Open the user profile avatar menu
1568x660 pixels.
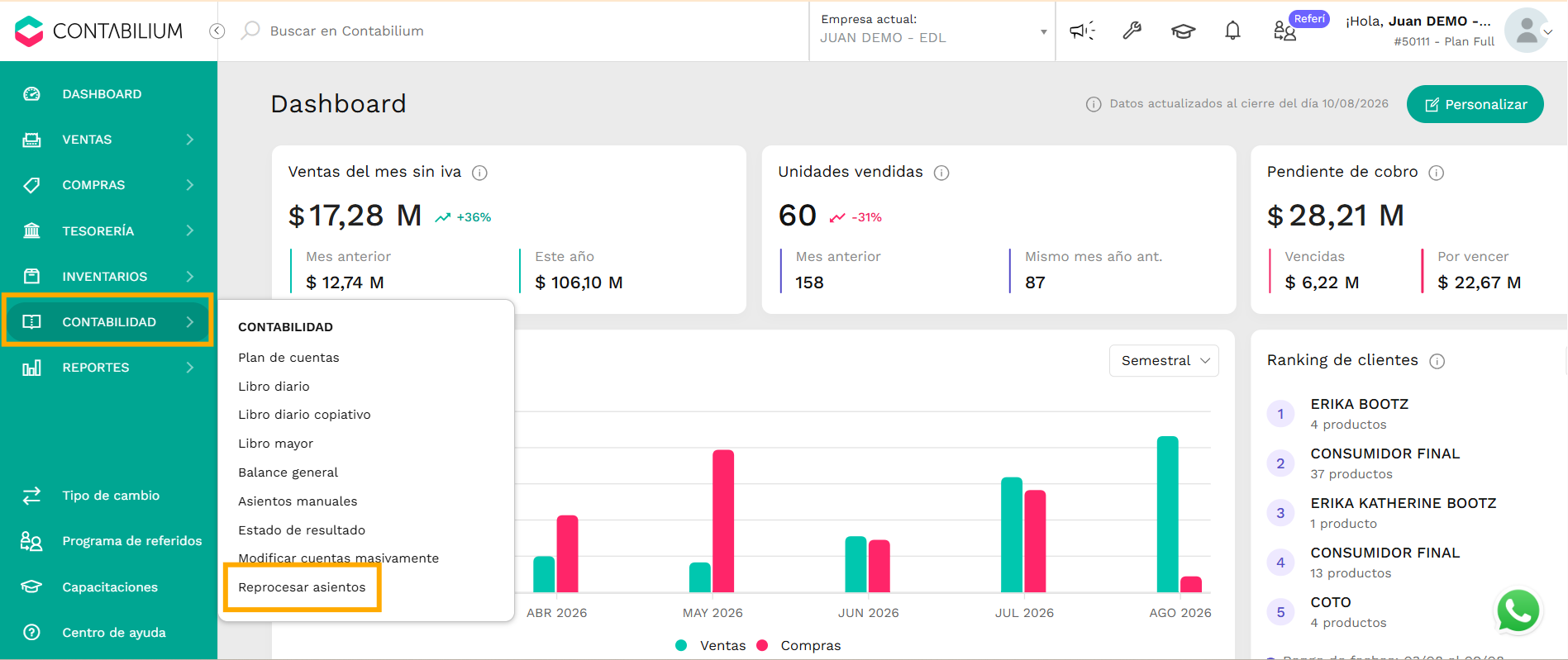[x=1527, y=31]
